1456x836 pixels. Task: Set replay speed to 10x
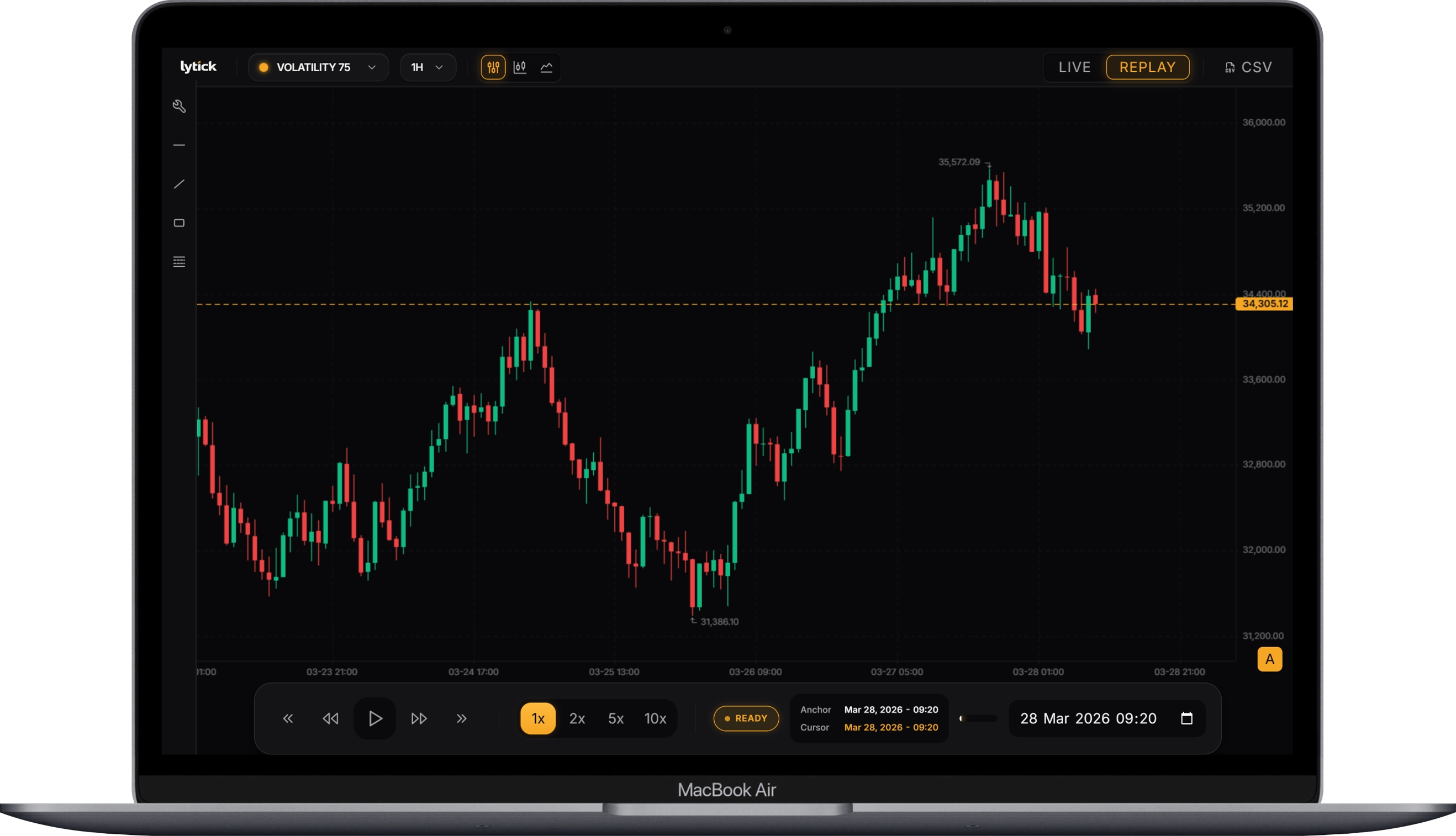point(655,718)
